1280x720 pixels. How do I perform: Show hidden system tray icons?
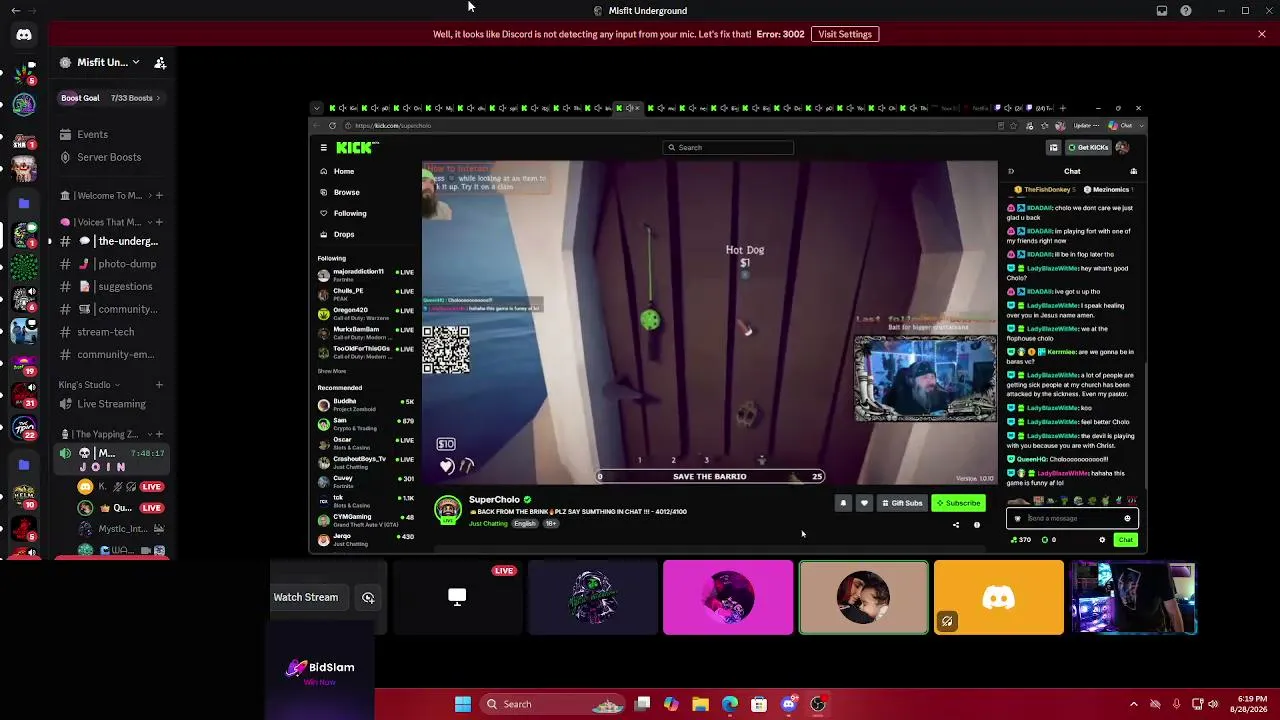1133,704
